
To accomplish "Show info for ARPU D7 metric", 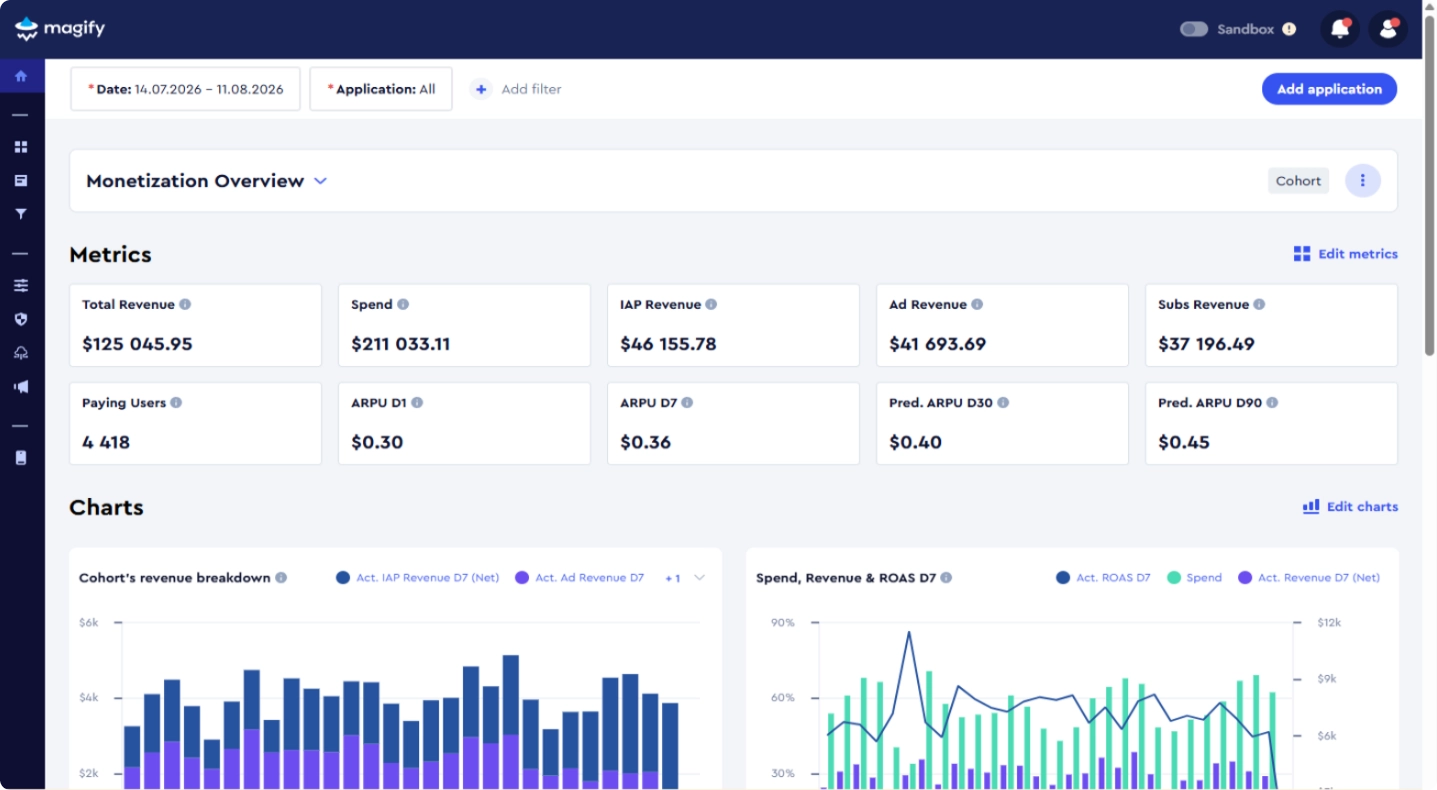I will pyautogui.click(x=687, y=403).
